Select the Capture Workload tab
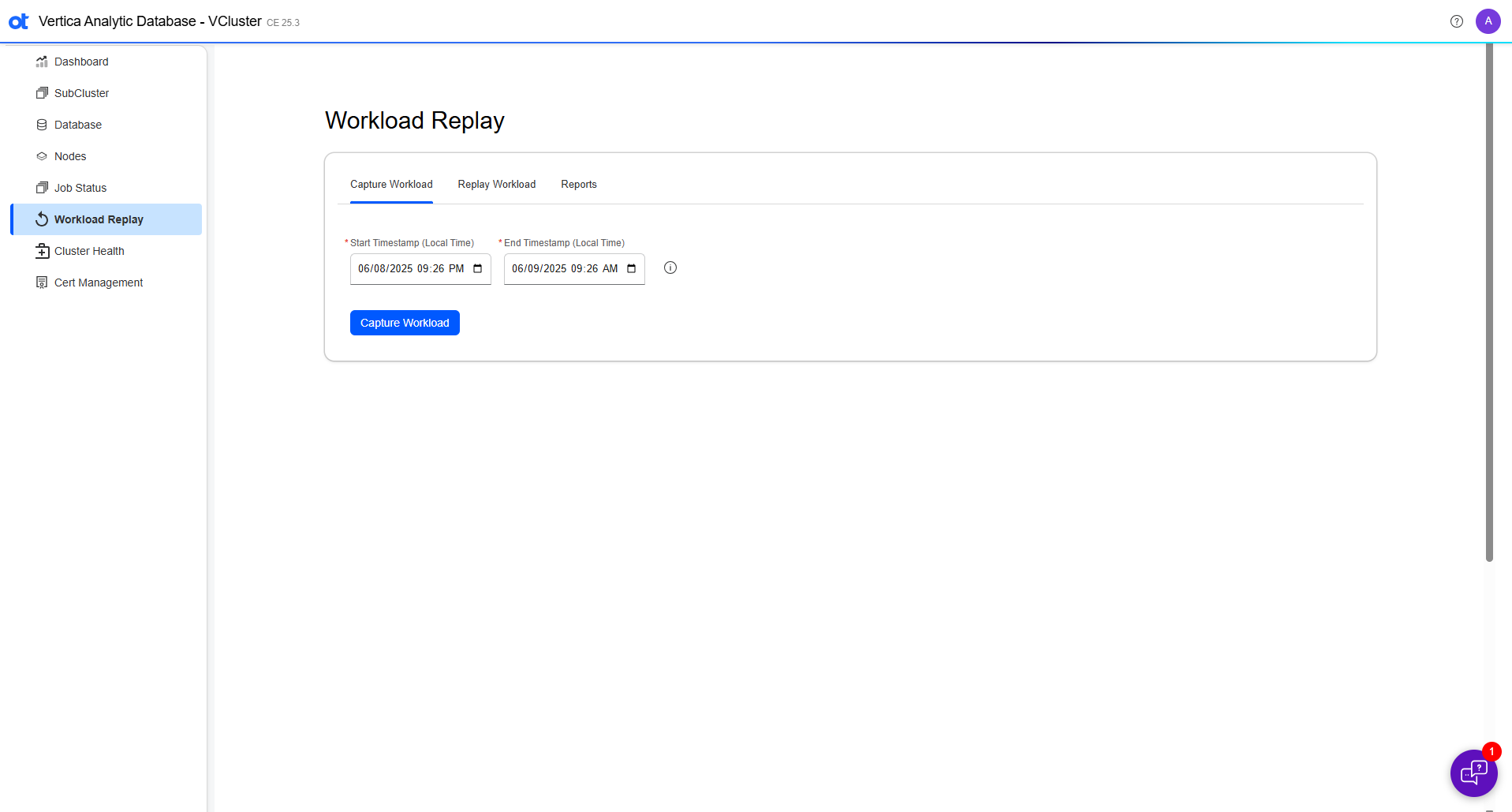The image size is (1512, 812). [391, 185]
